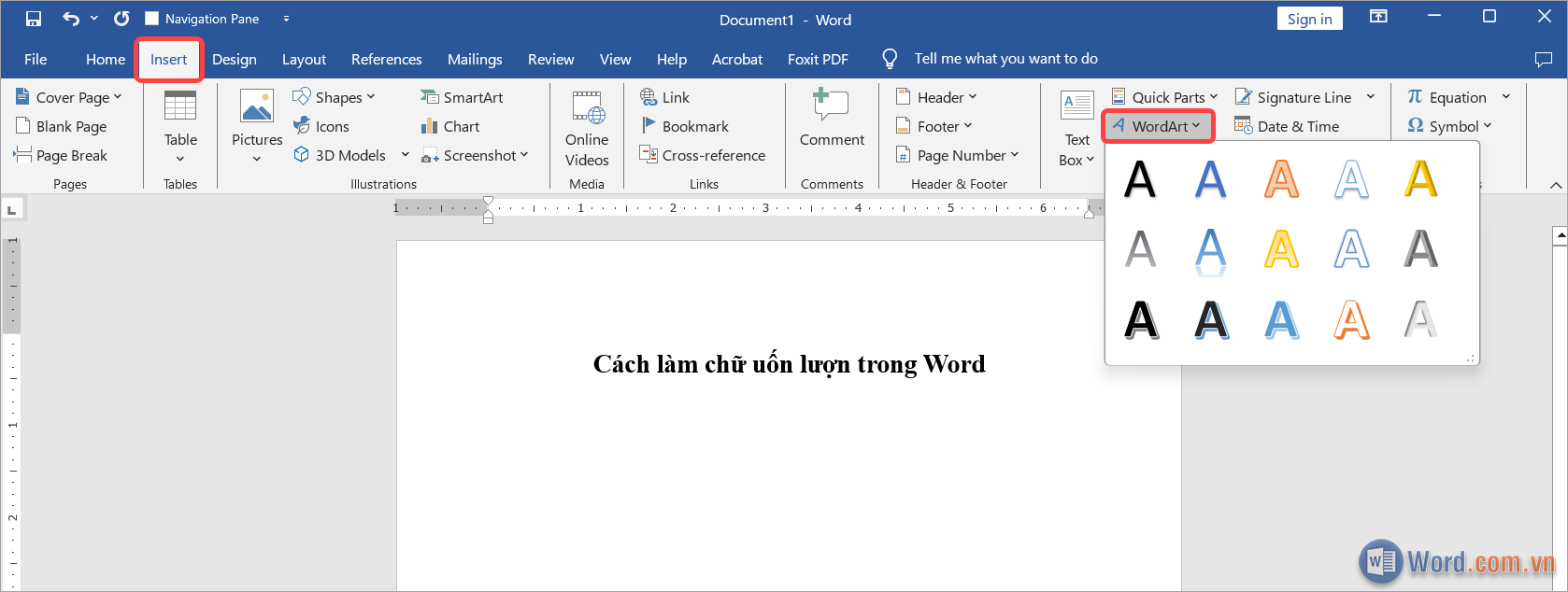
Task: Open the Cover Page dropdown
Action: tap(70, 97)
